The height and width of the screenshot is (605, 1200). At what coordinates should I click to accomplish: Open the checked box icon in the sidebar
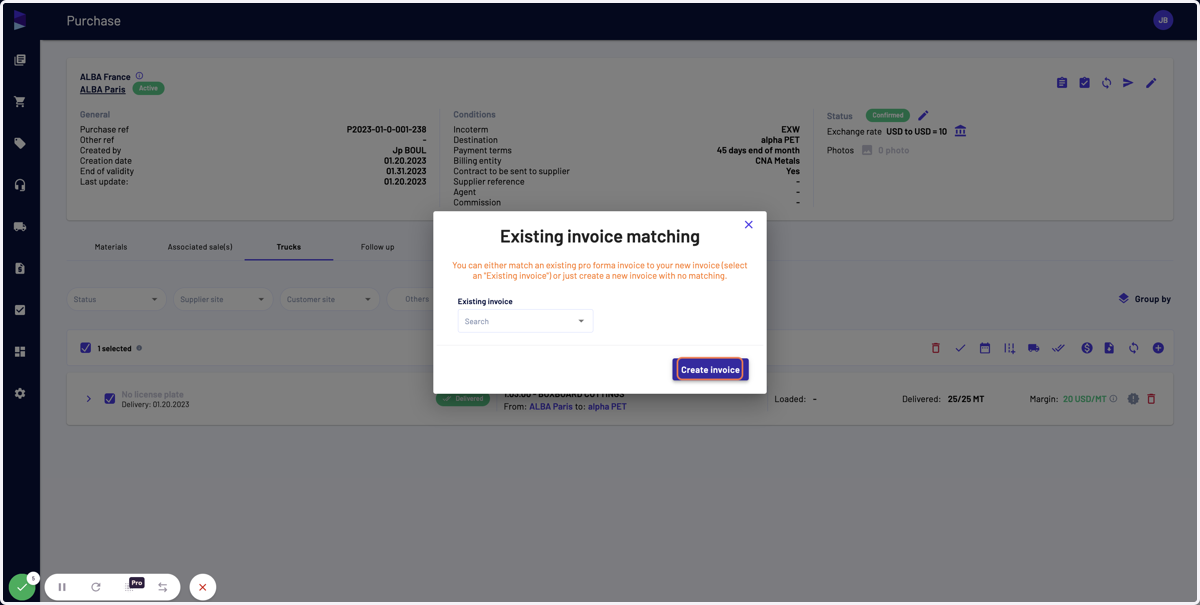(x=20, y=310)
